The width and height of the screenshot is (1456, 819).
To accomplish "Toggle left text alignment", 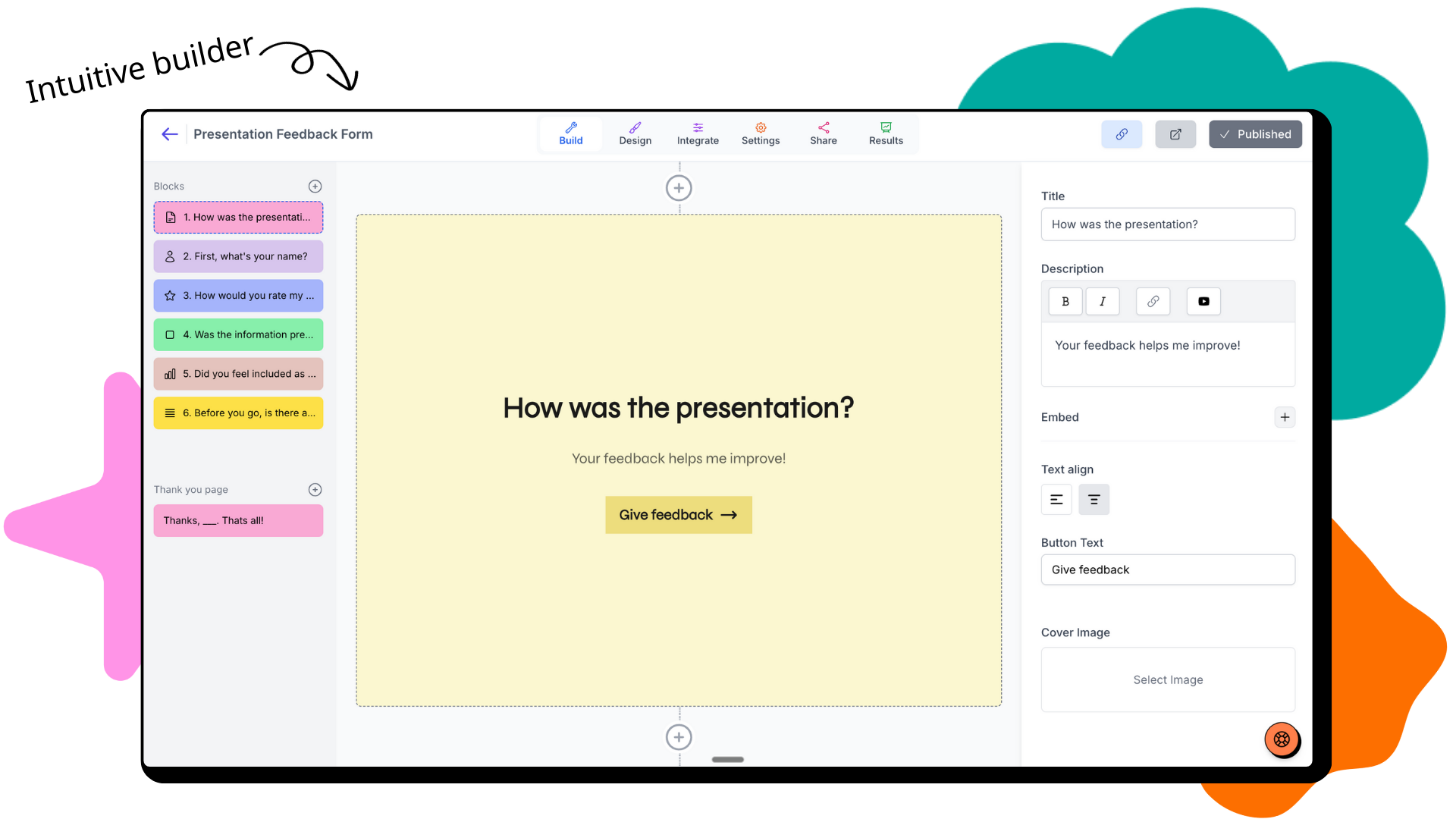I will tap(1057, 499).
